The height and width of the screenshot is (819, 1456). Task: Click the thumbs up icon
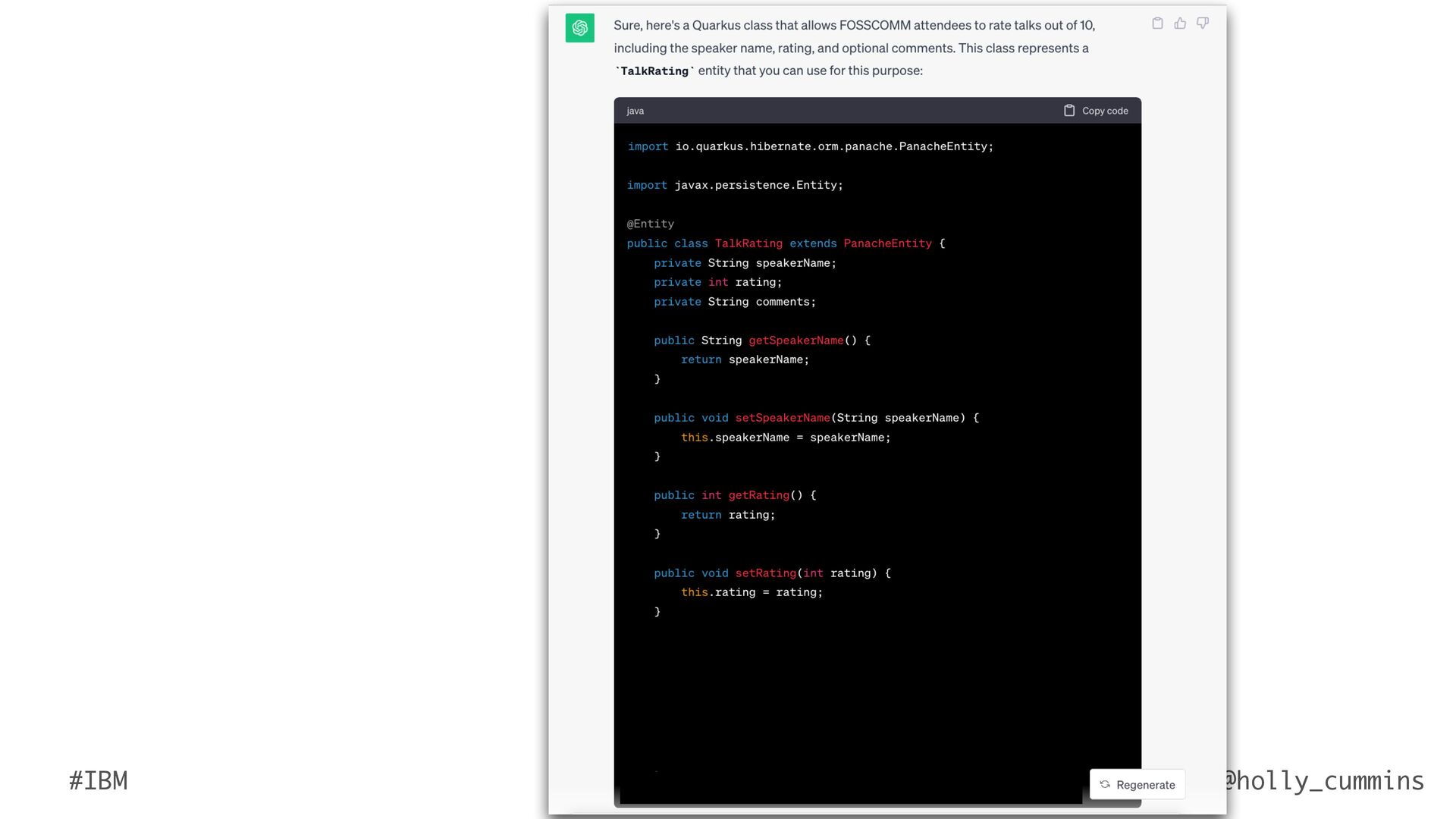(x=1180, y=24)
